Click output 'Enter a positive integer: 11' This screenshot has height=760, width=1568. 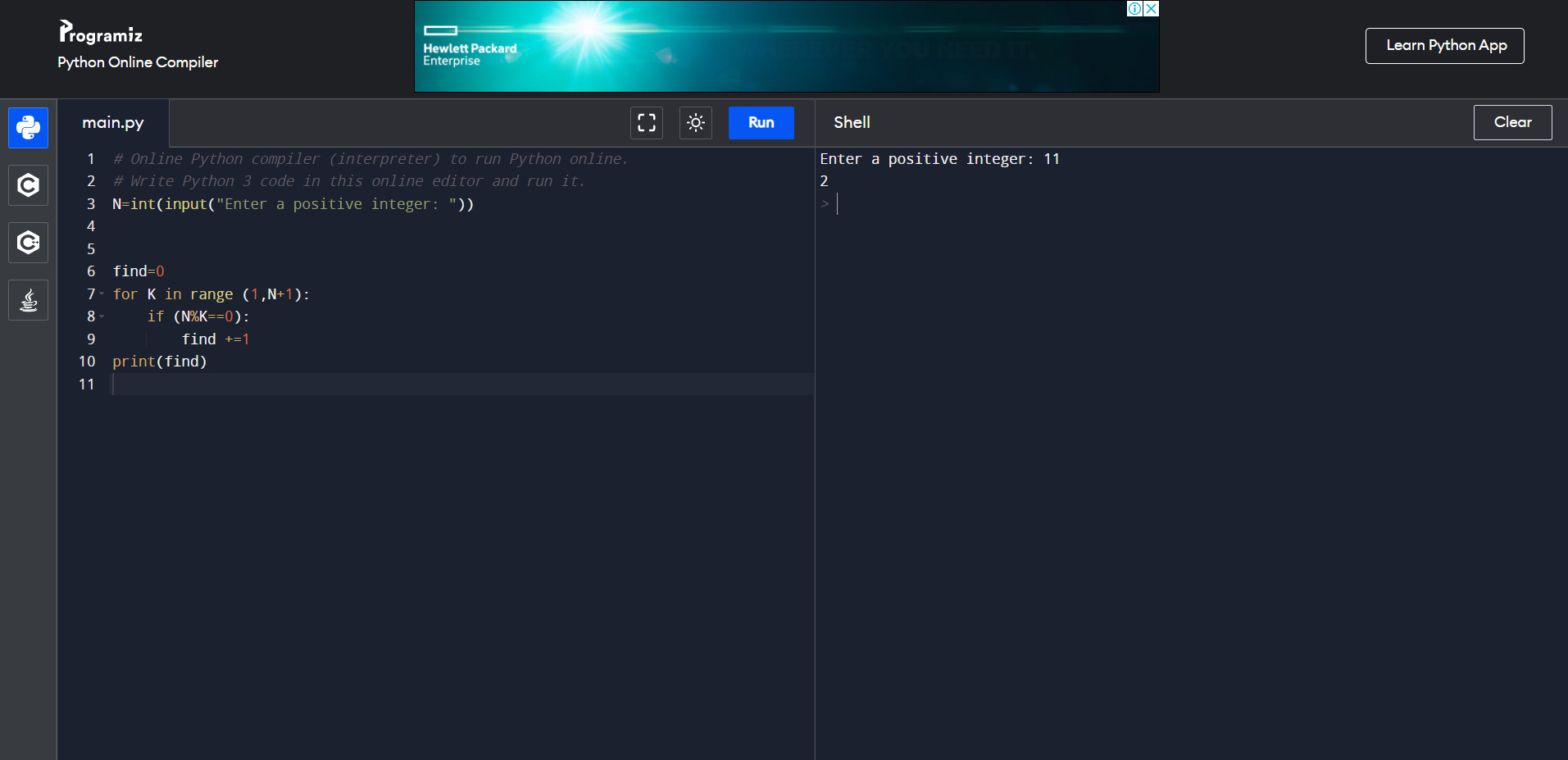pyautogui.click(x=940, y=159)
